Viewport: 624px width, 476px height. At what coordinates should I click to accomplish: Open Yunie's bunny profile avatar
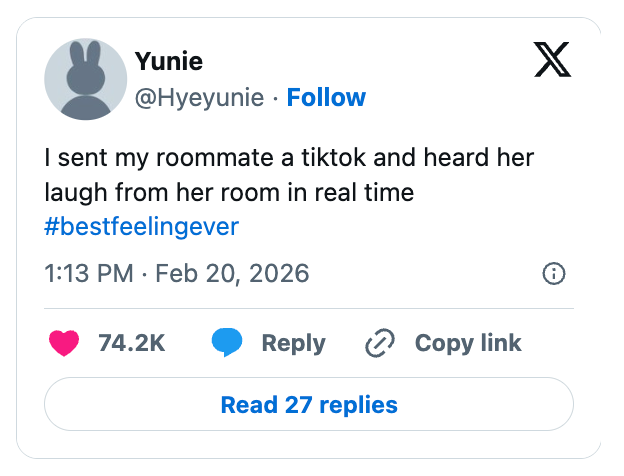coord(86,80)
